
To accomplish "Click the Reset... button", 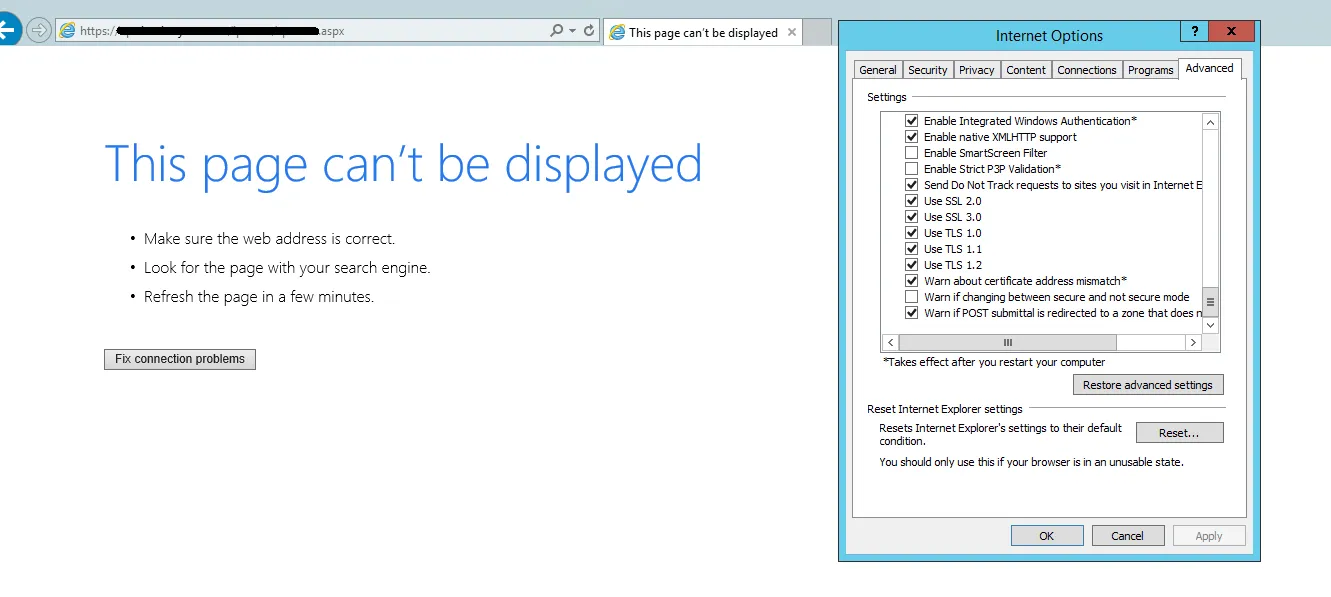I will coord(1179,433).
